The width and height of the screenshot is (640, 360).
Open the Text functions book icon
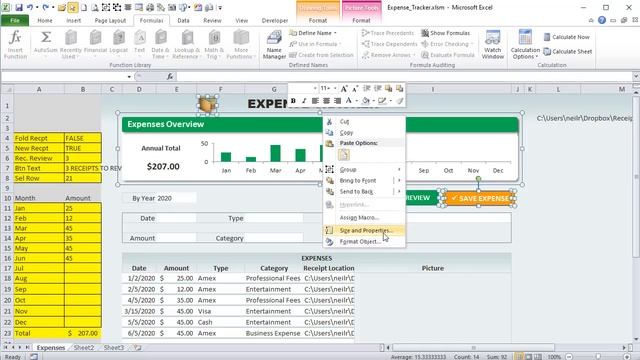coord(140,38)
